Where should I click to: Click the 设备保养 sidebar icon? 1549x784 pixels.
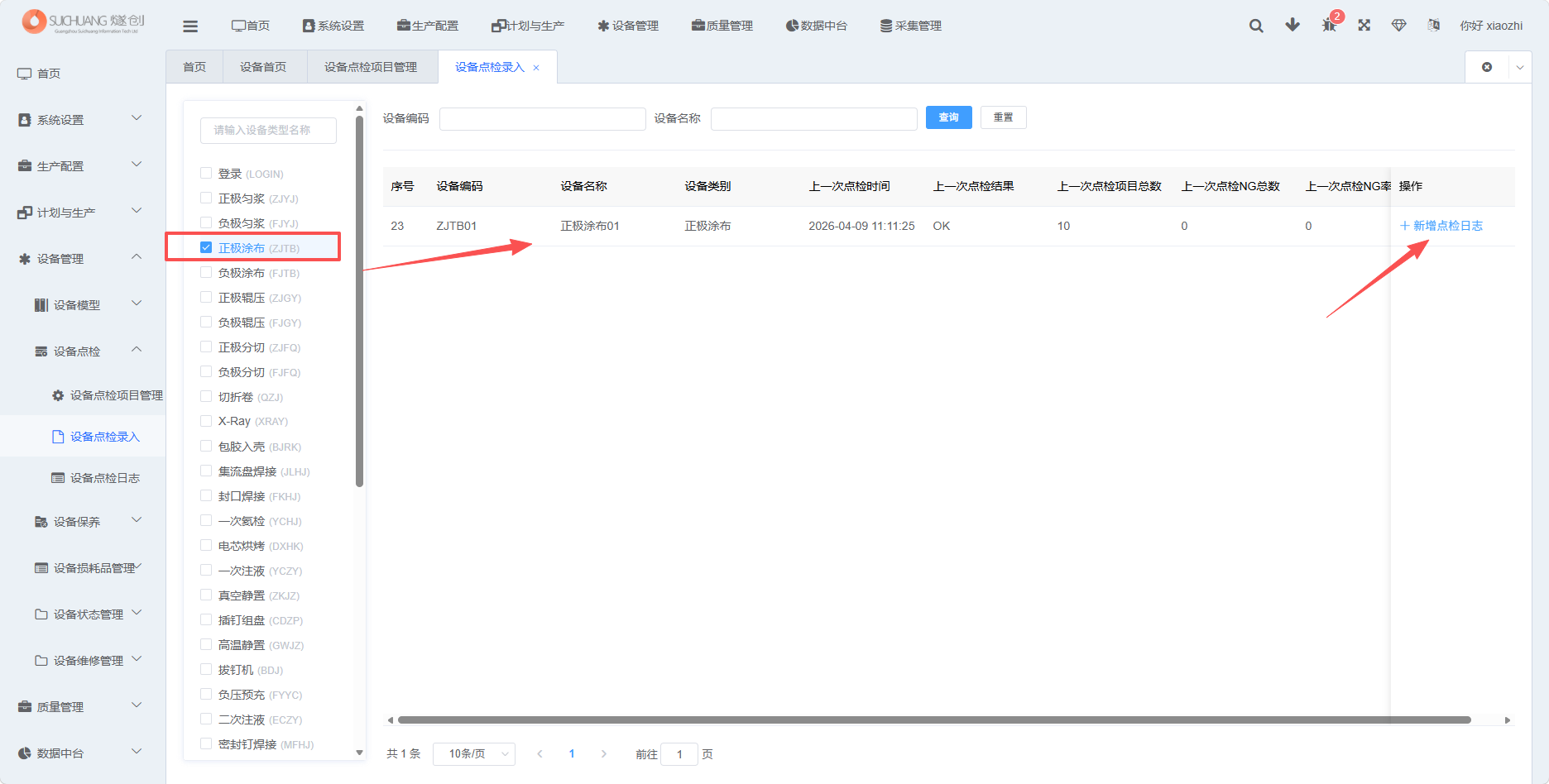tap(41, 522)
